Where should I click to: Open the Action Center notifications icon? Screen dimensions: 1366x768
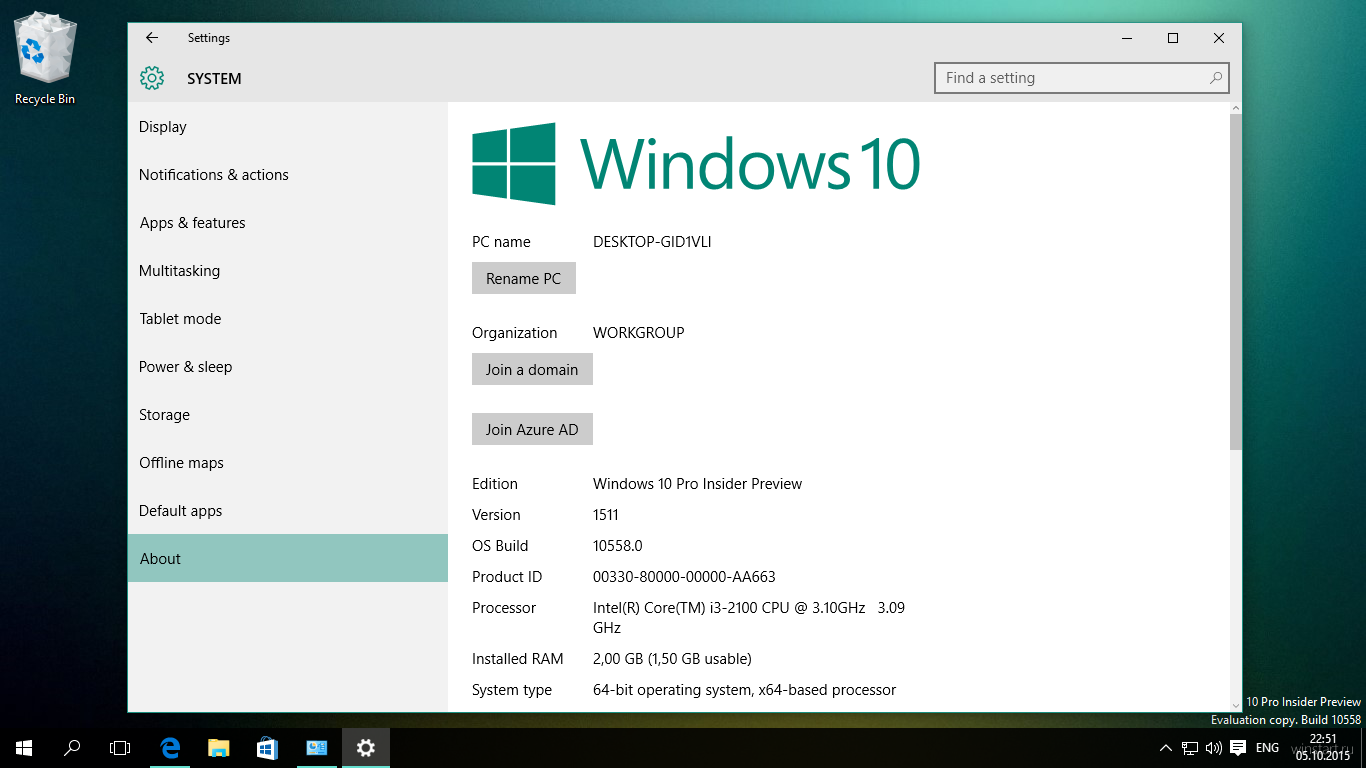click(1238, 748)
